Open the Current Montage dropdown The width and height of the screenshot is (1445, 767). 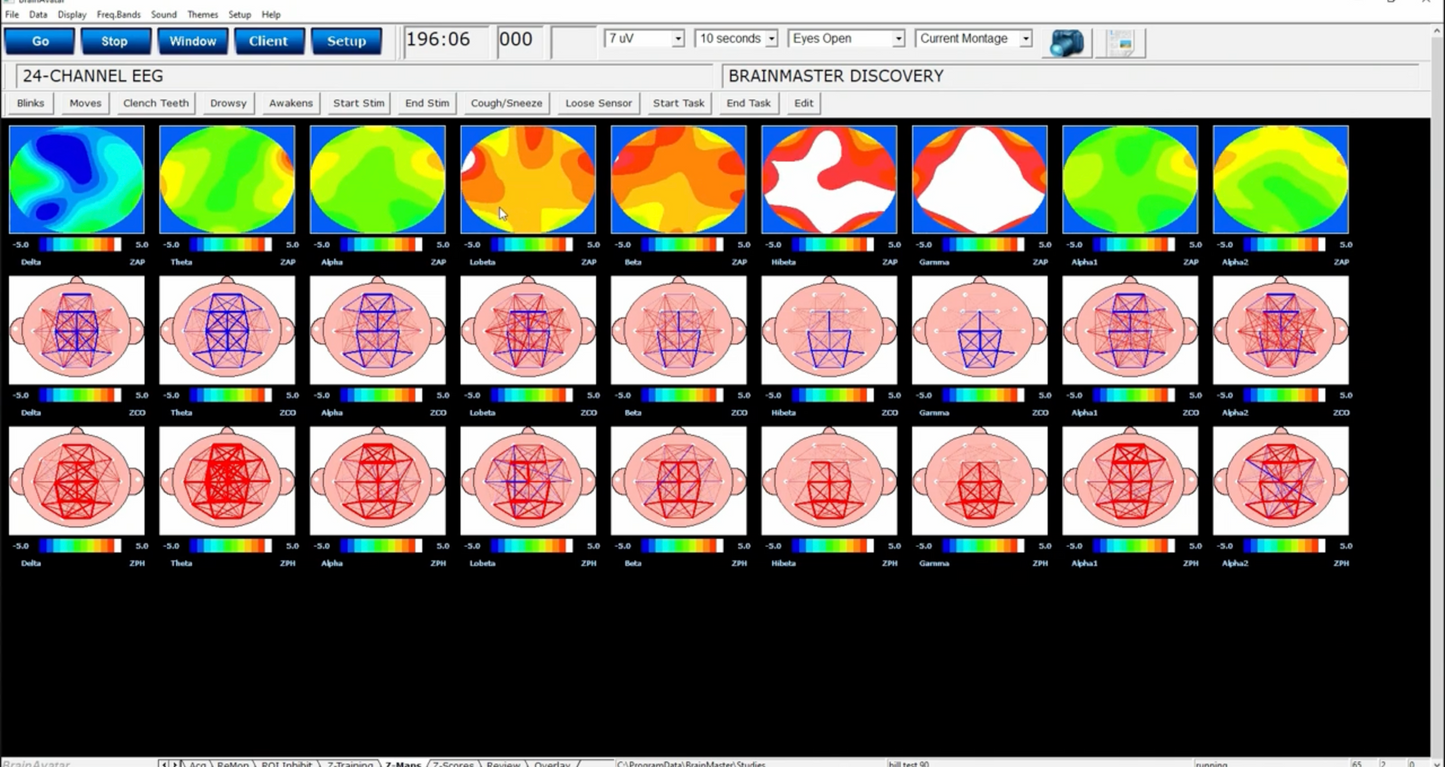[x=974, y=39]
